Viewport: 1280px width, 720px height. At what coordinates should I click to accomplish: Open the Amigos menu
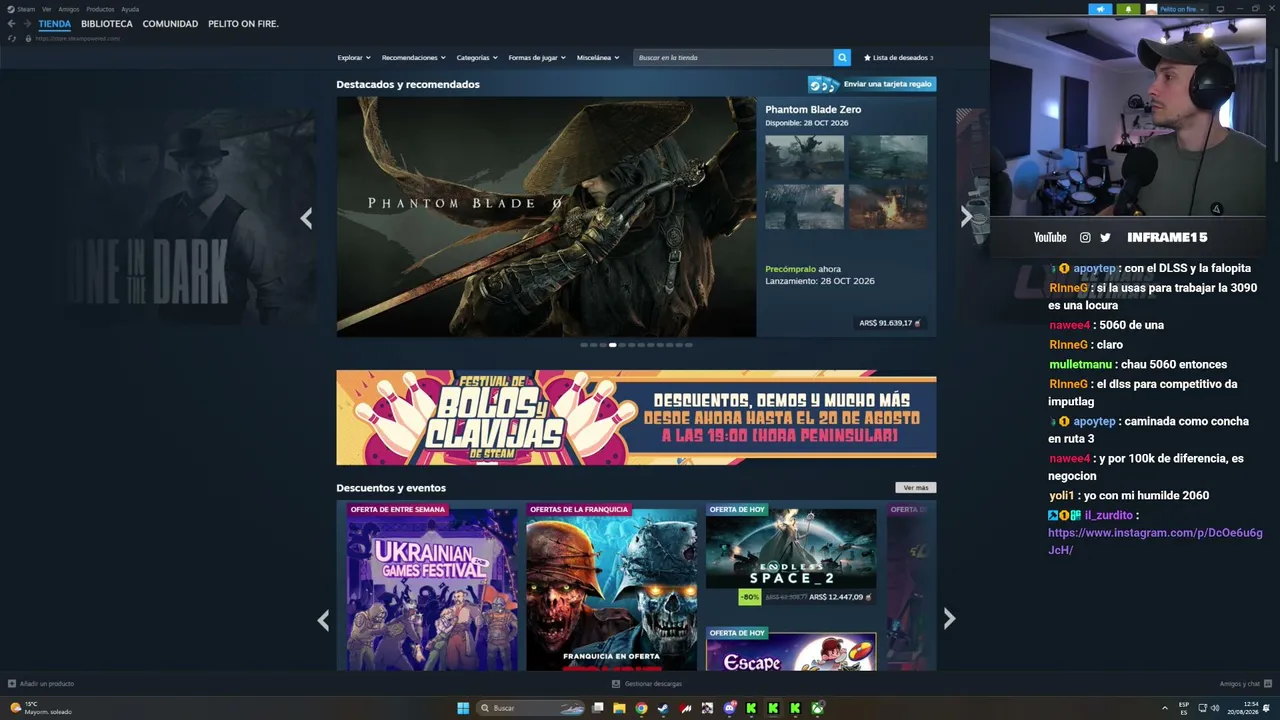[68, 9]
